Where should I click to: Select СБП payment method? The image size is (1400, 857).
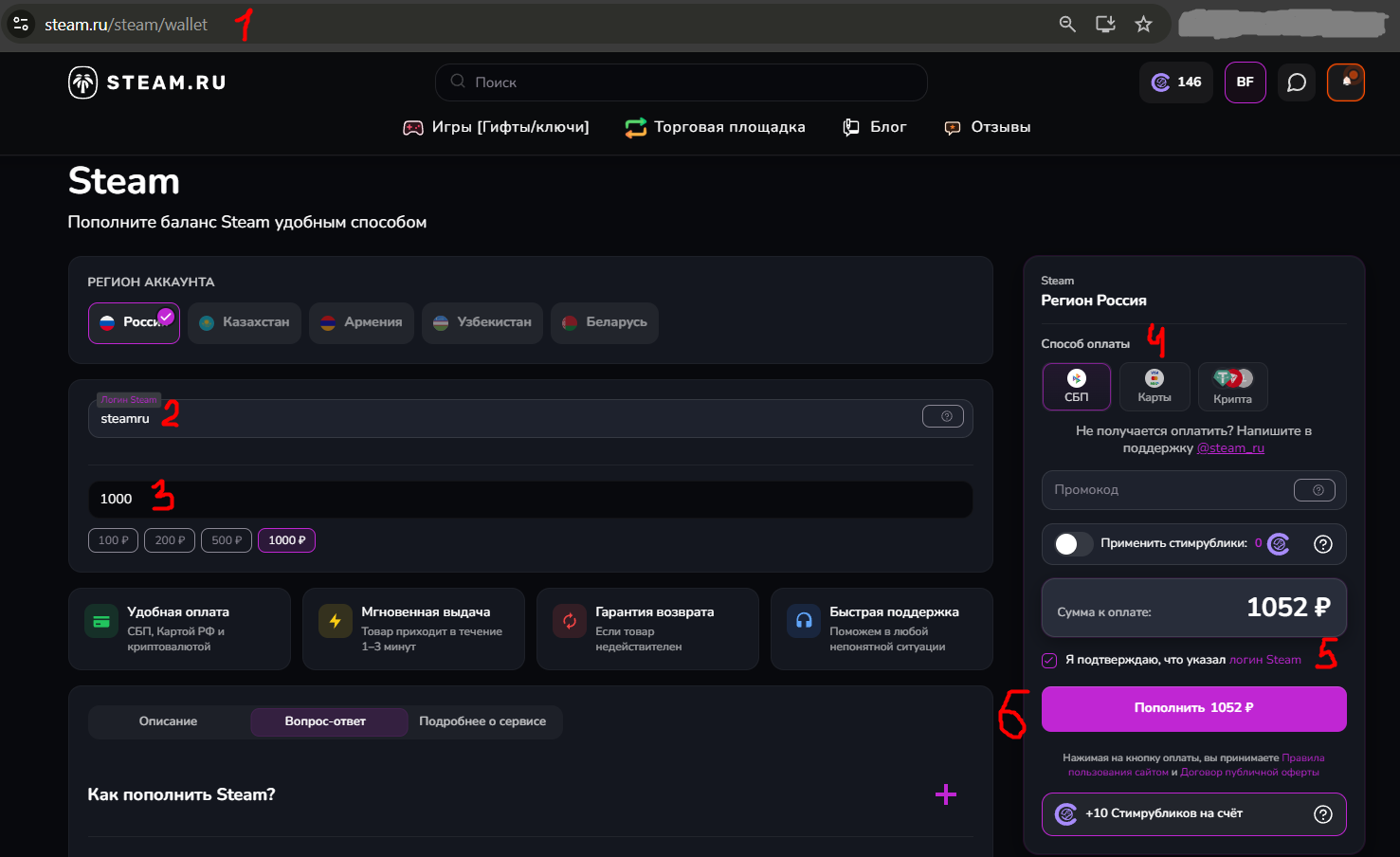1077,387
